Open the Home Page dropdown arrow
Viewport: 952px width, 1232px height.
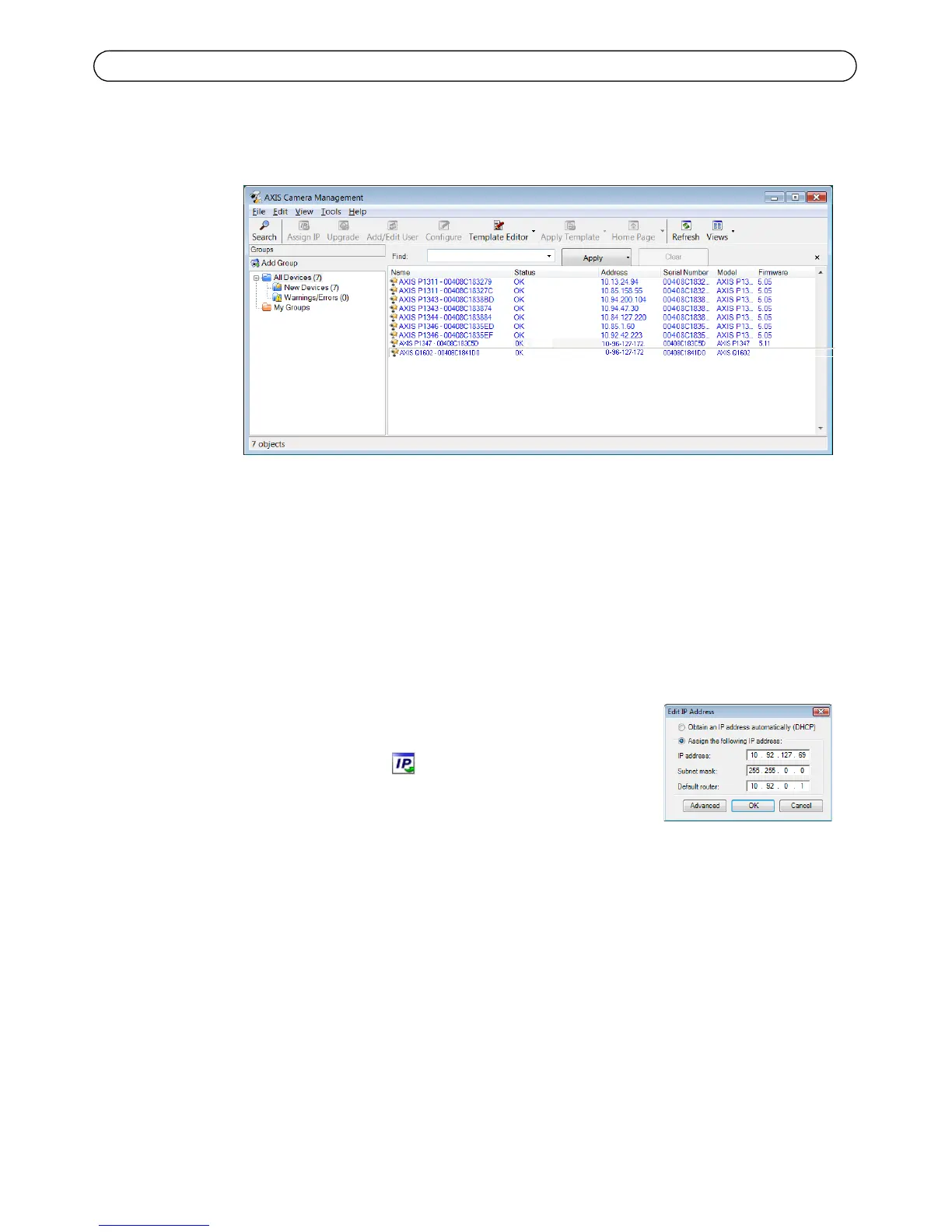click(663, 231)
